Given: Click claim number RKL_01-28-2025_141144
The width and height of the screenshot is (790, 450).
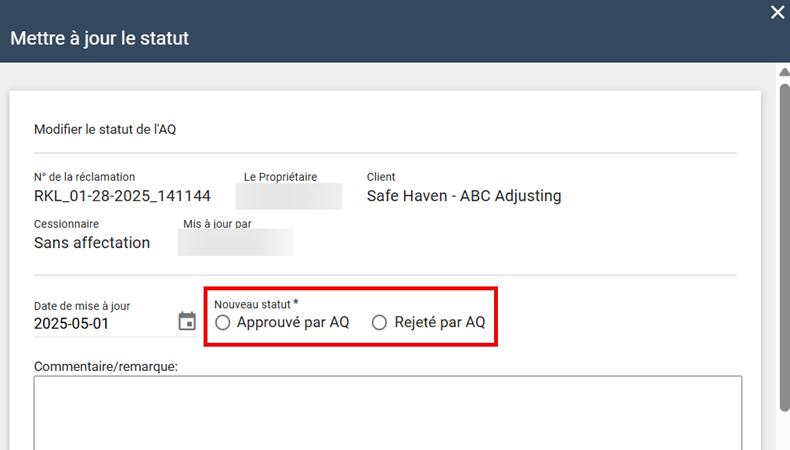Looking at the screenshot, I should coord(122,196).
